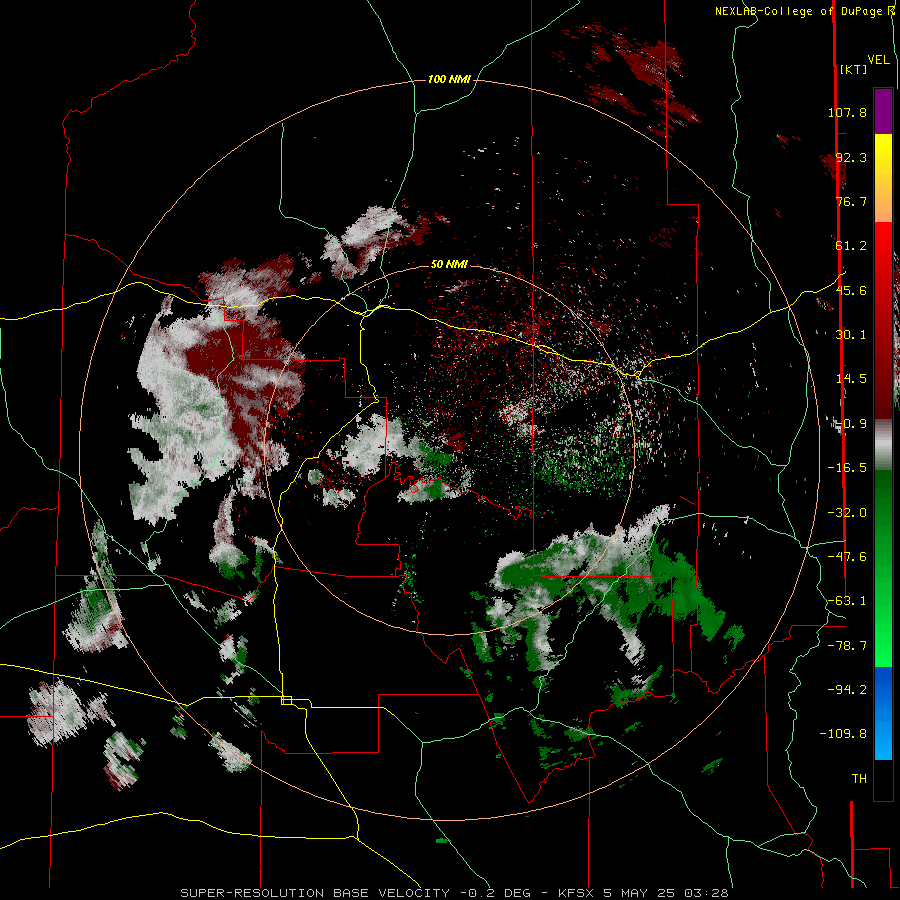This screenshot has width=900, height=900.
Task: Select the 92.3 legend value
Action: click(x=851, y=157)
